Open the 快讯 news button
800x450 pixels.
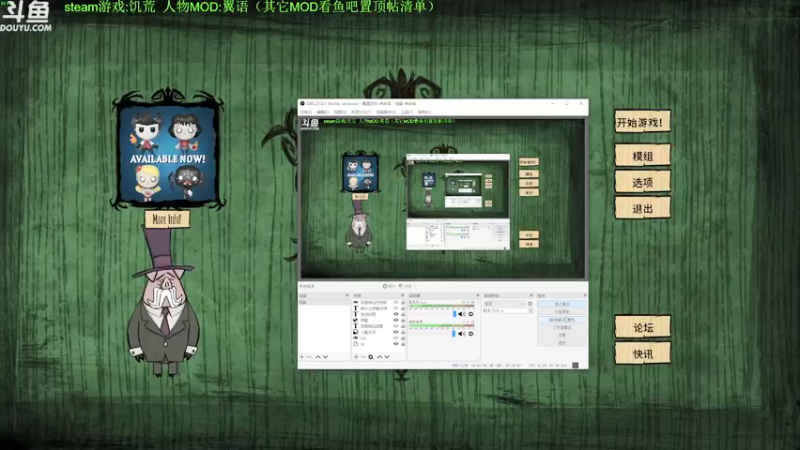click(x=642, y=354)
